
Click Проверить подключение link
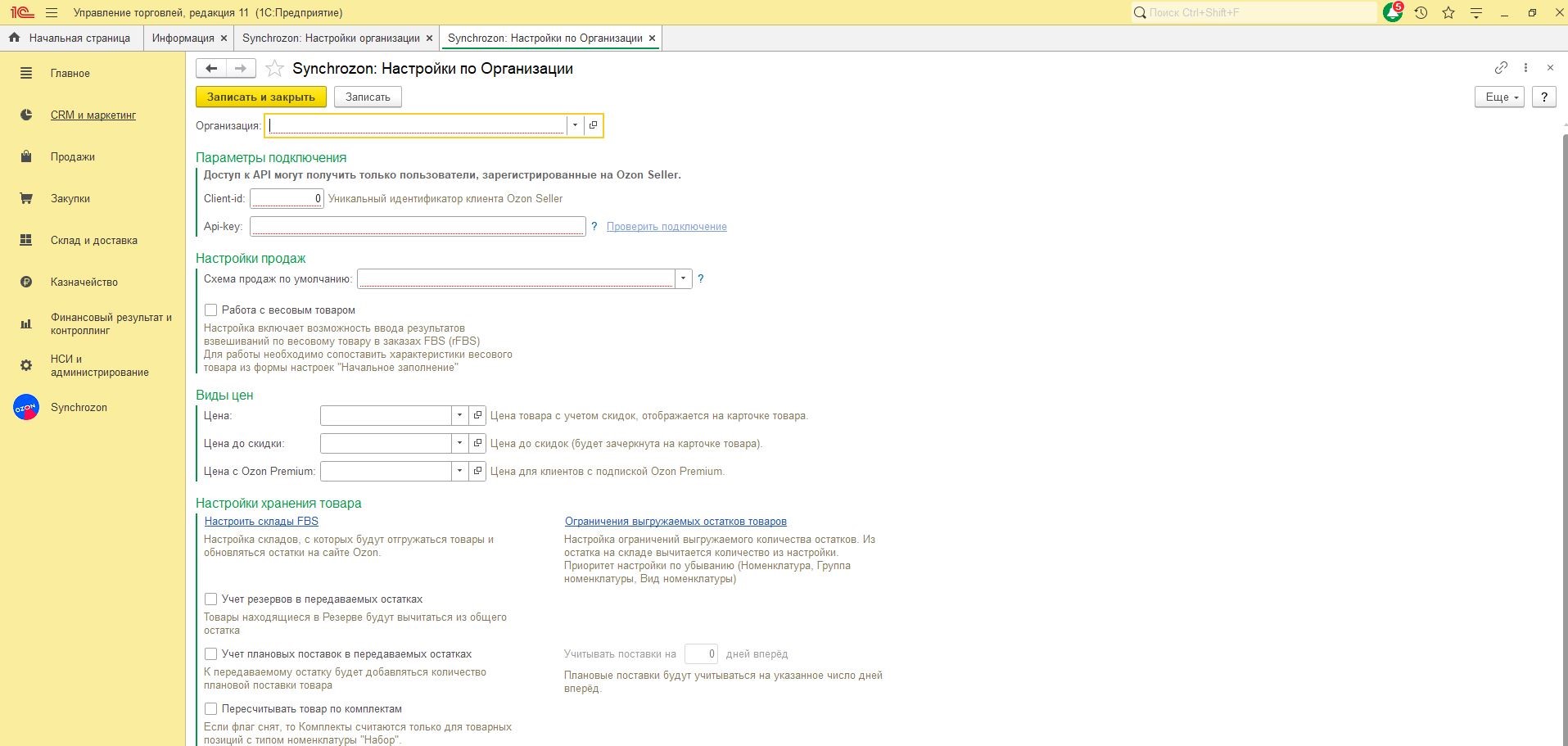[667, 227]
